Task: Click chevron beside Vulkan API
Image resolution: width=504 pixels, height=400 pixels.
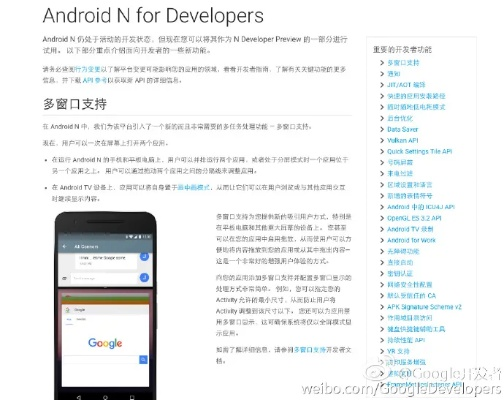Action: tap(382, 140)
